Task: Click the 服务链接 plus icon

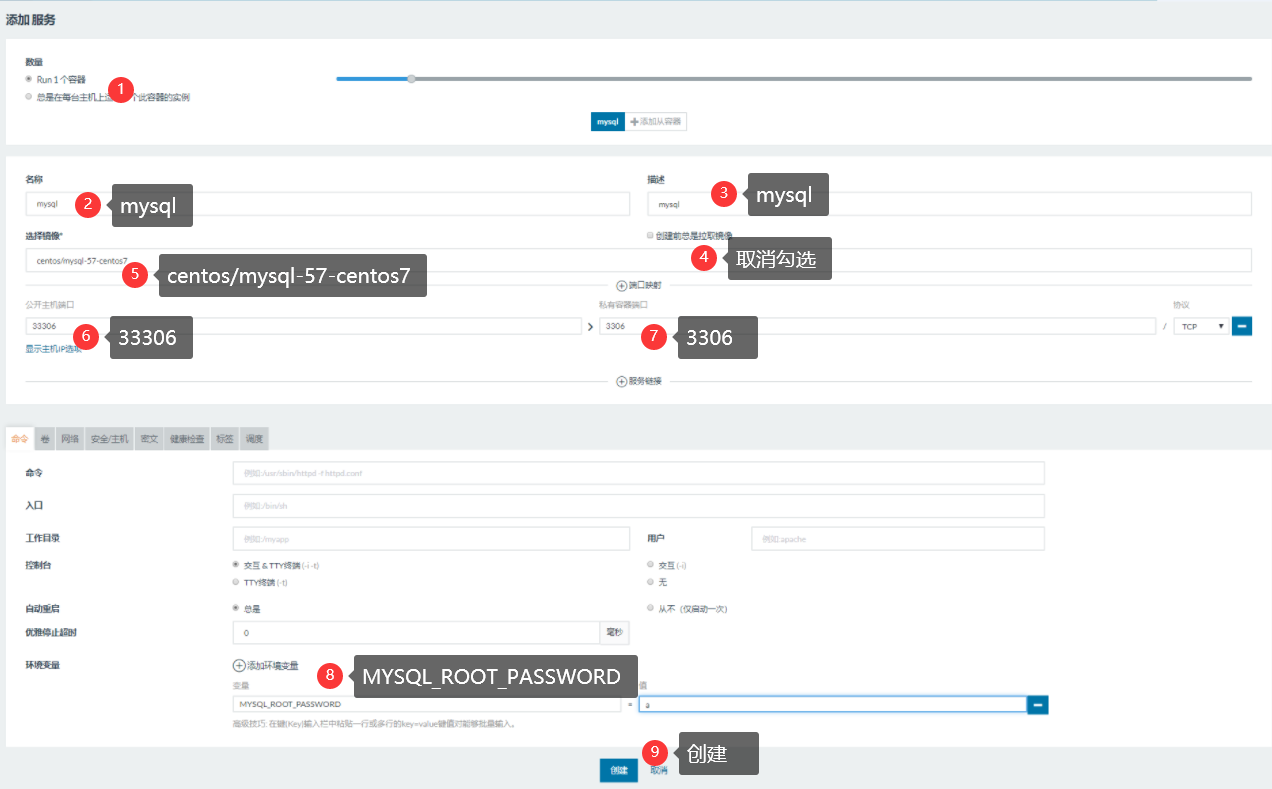Action: click(x=621, y=381)
